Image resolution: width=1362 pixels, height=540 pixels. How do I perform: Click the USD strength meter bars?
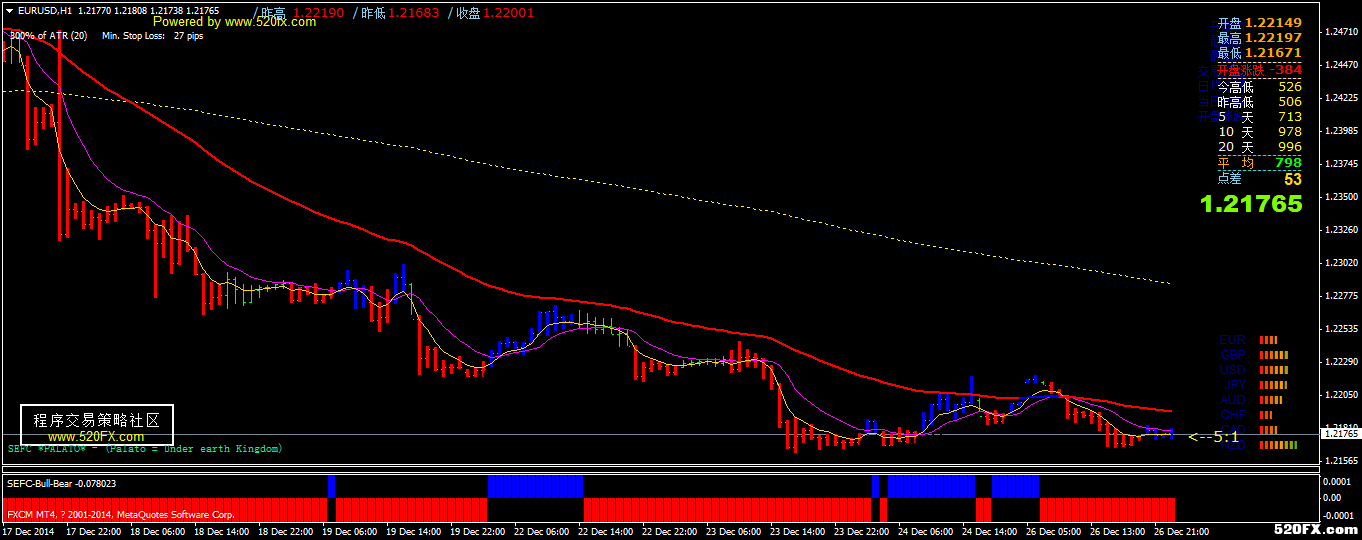tap(1275, 369)
